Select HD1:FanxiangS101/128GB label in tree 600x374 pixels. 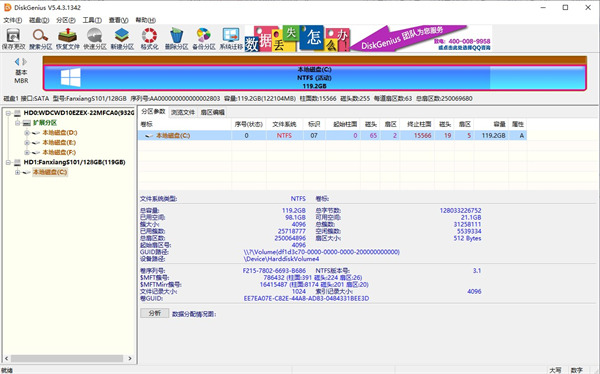tap(75, 162)
